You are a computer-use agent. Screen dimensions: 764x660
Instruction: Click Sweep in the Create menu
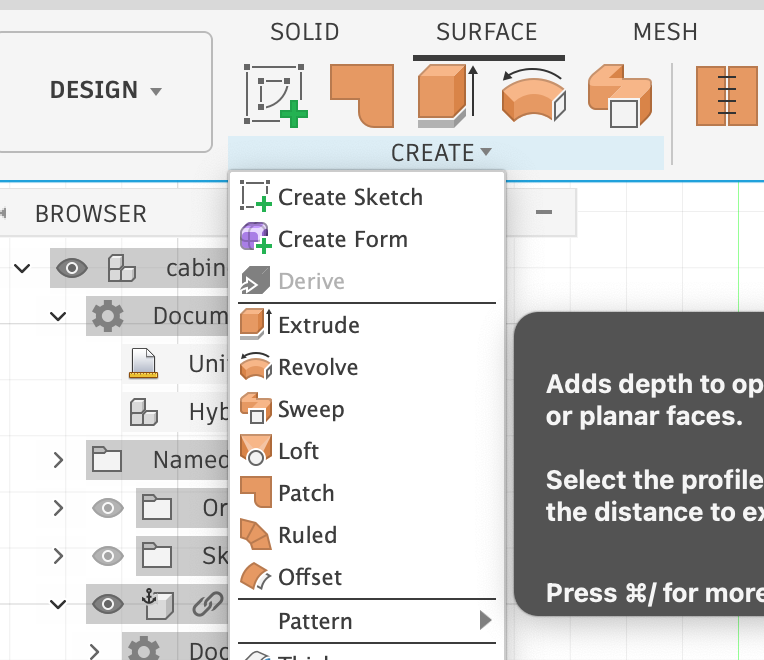click(367, 409)
